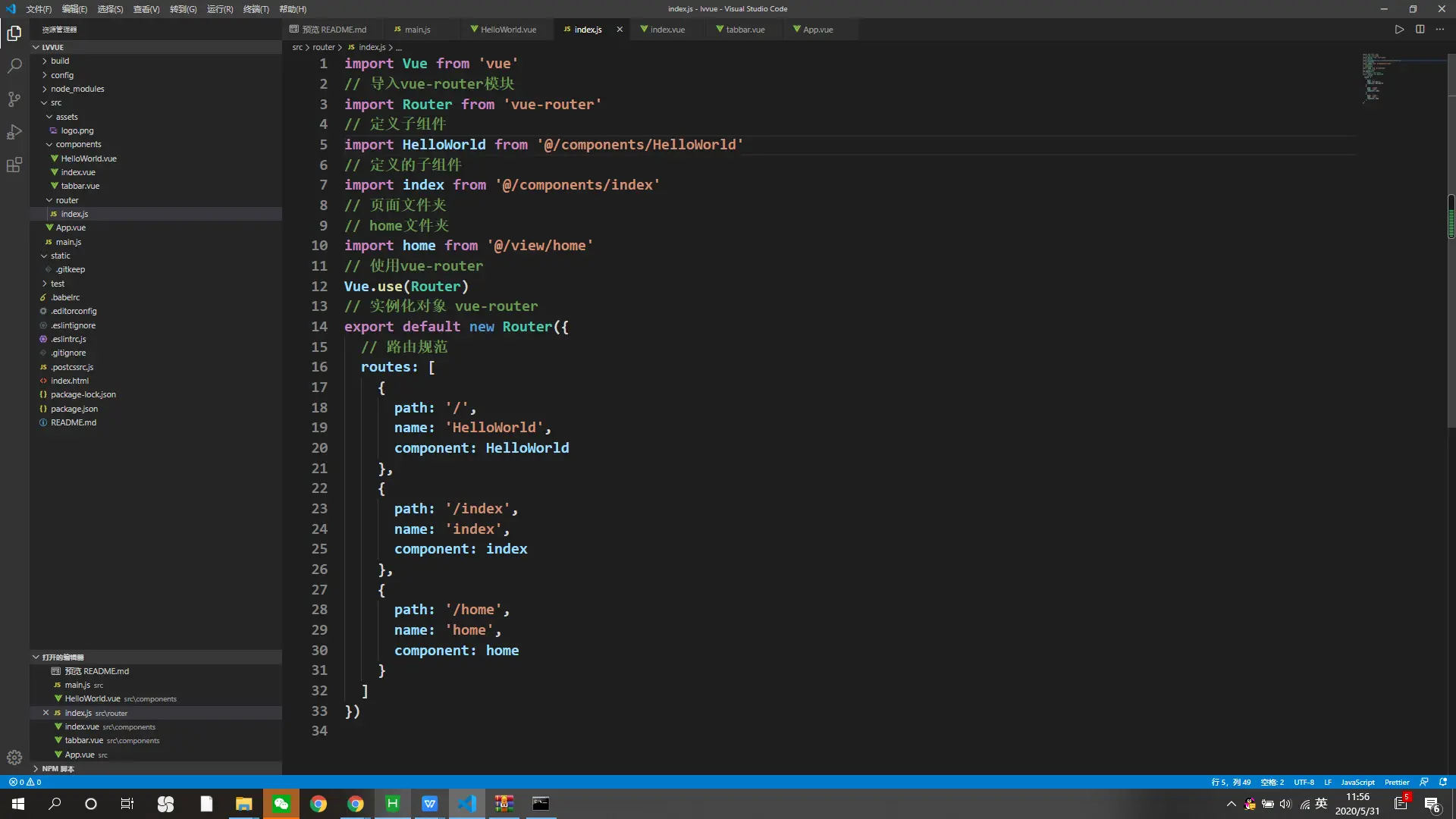Image resolution: width=1456 pixels, height=819 pixels.
Task: Expand the build folder
Action: tap(60, 61)
